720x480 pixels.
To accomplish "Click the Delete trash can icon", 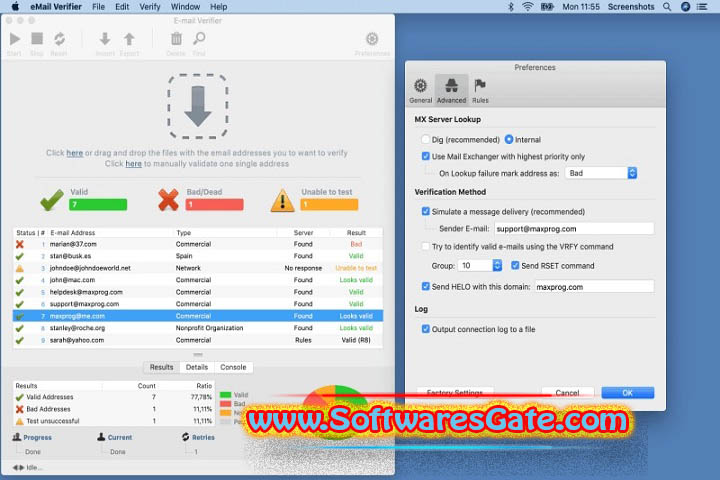I will pos(176,39).
